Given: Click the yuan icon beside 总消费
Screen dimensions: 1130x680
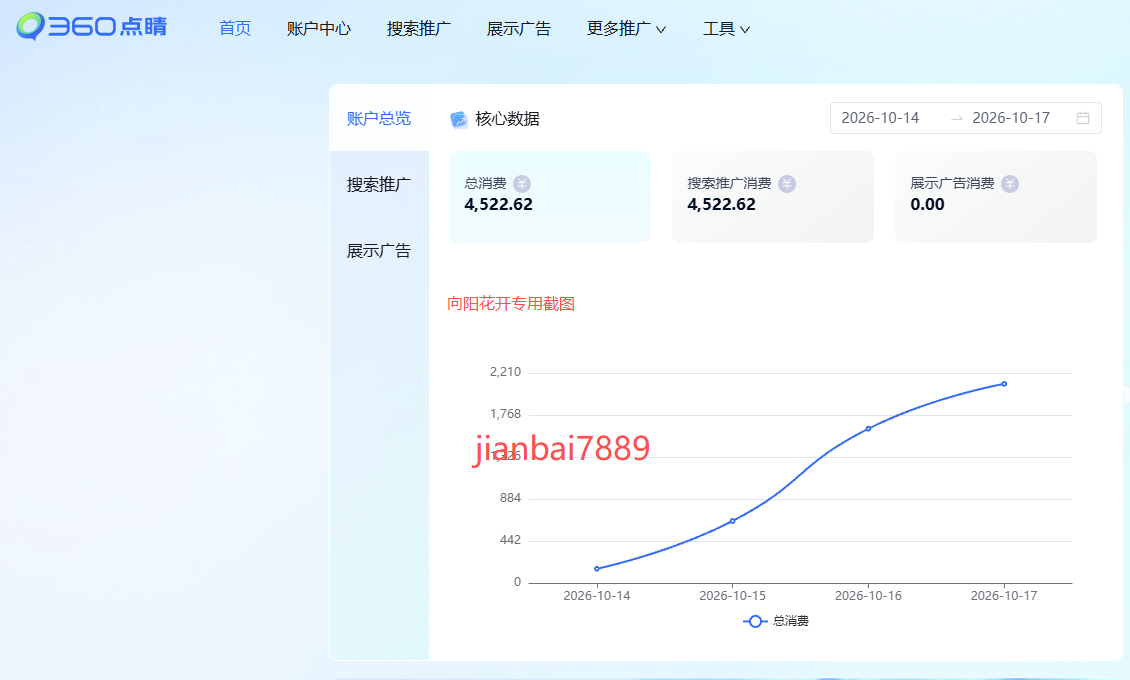Looking at the screenshot, I should 522,184.
